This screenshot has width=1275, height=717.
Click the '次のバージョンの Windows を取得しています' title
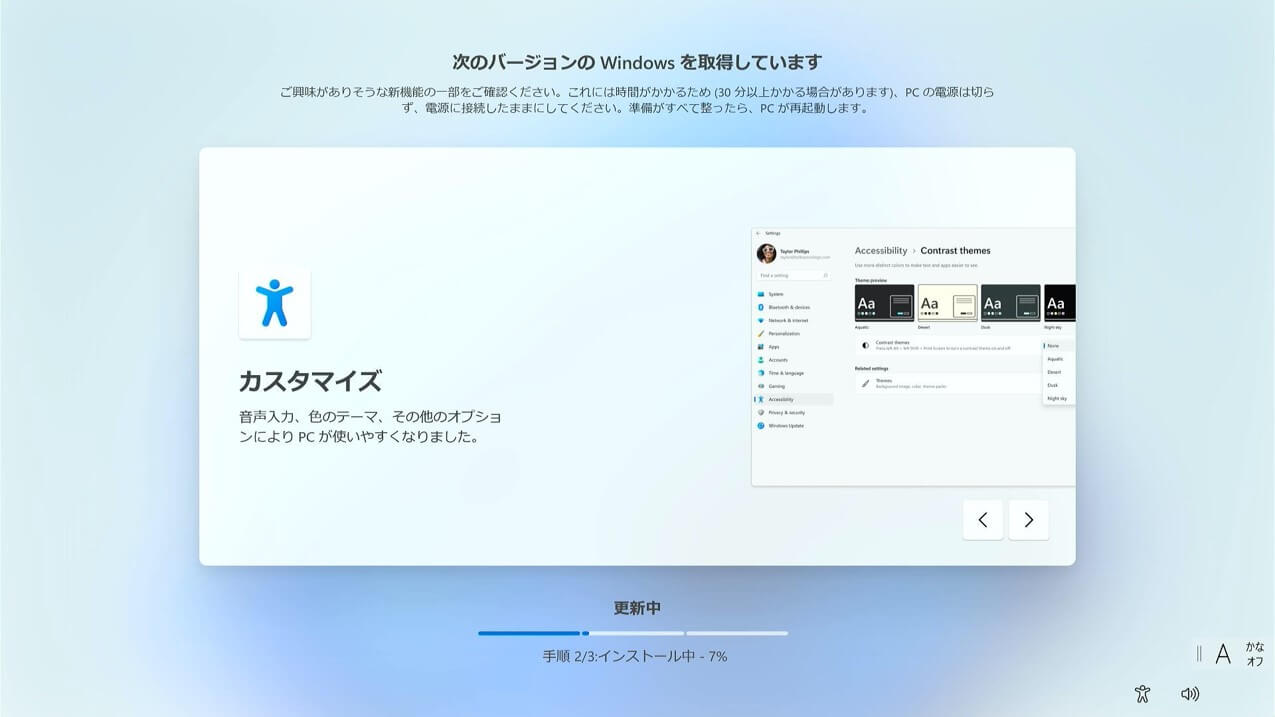[x=637, y=62]
